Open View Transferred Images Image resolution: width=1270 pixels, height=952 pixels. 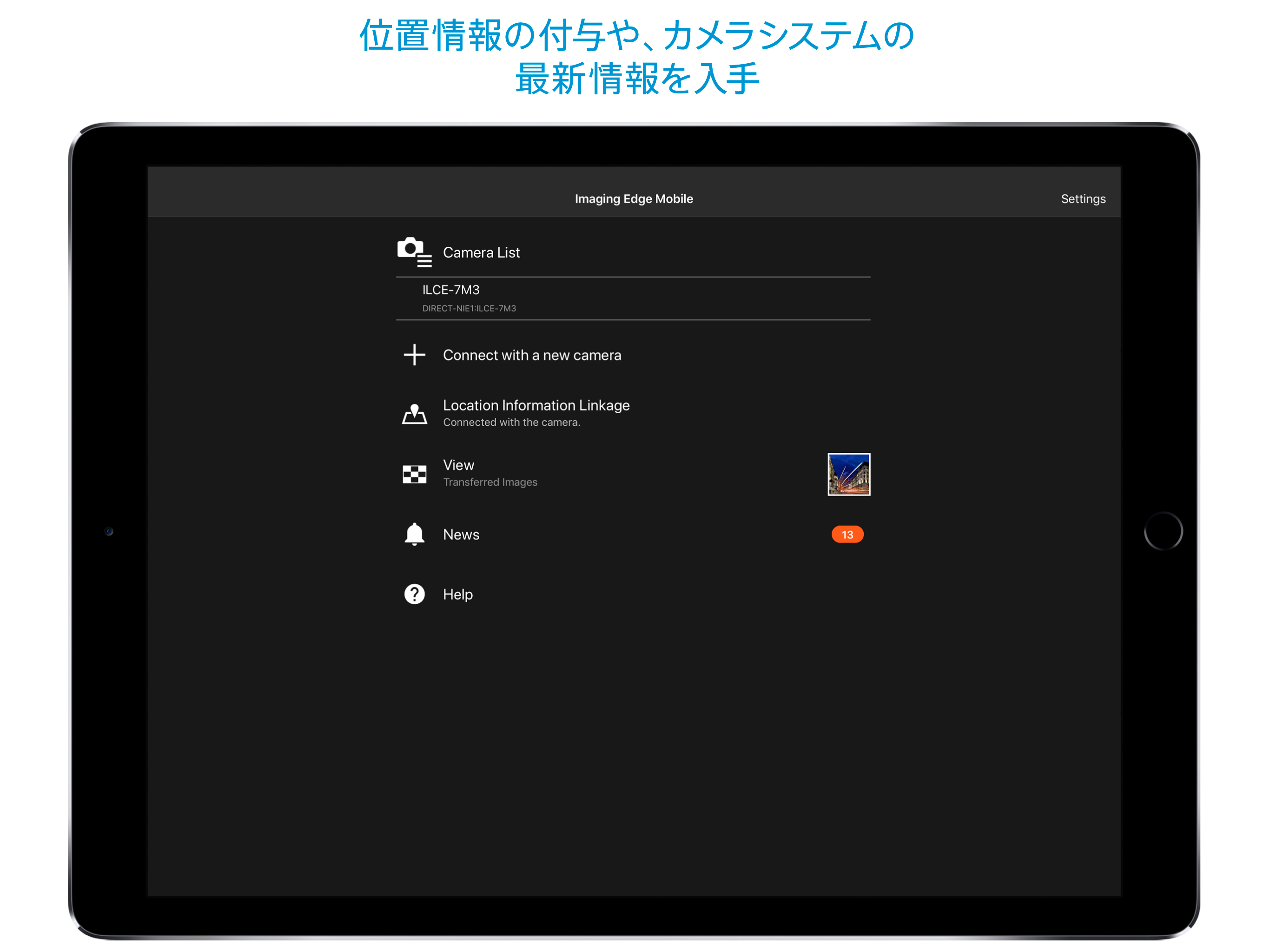point(490,473)
